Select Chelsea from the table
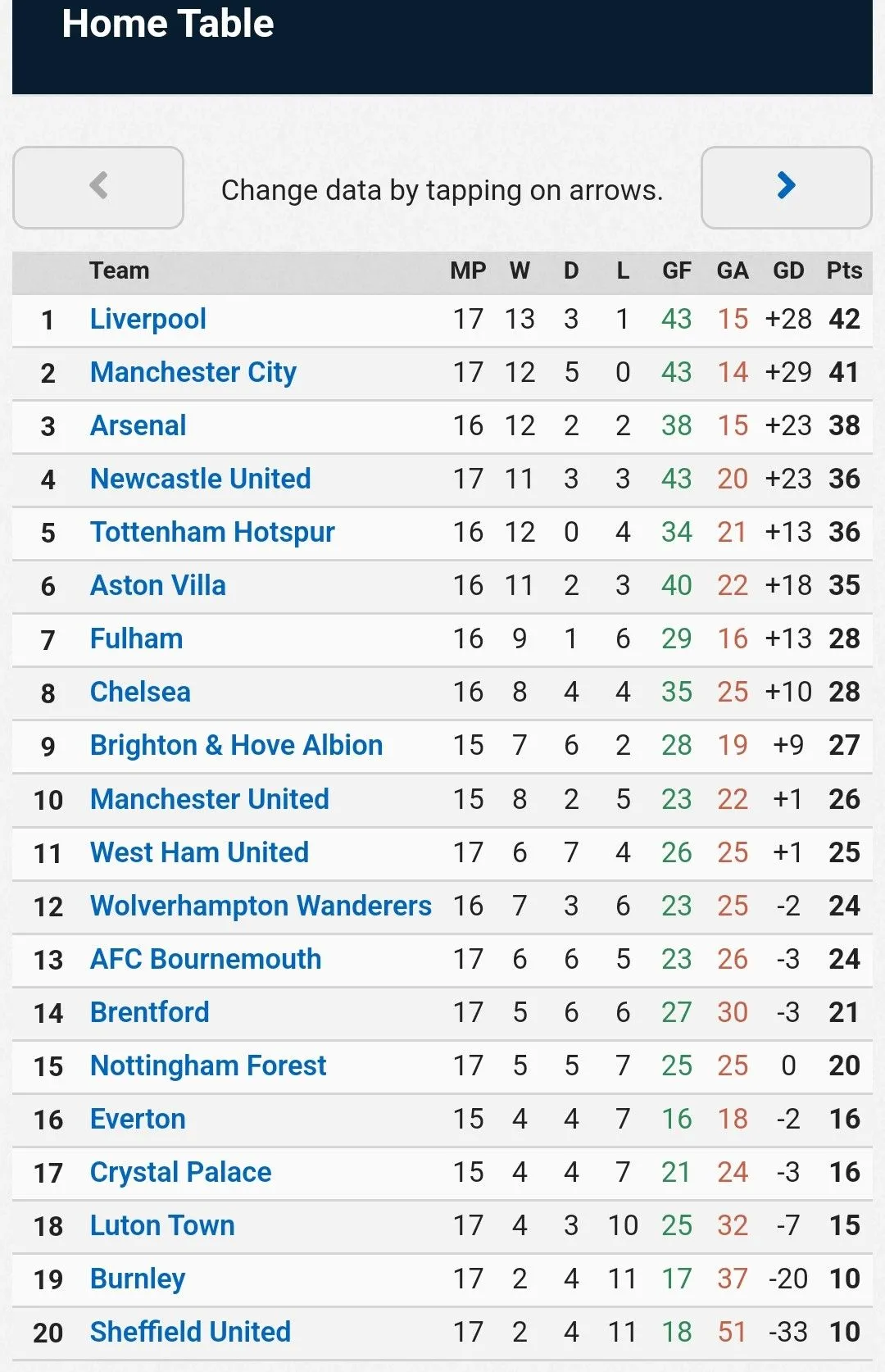Viewport: 885px width, 1372px height. coord(139,692)
